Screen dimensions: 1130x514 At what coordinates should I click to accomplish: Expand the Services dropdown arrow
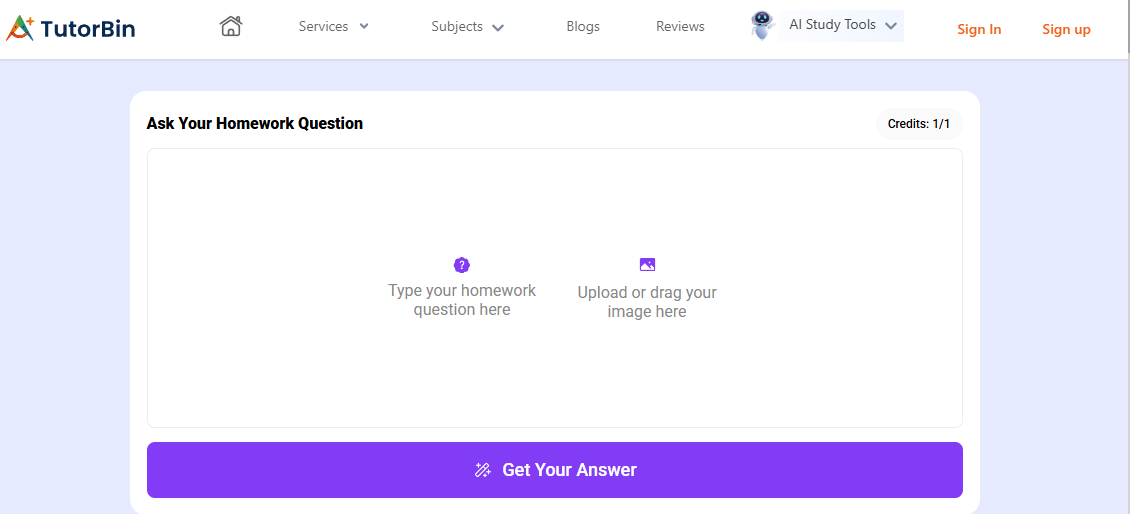tap(364, 26)
